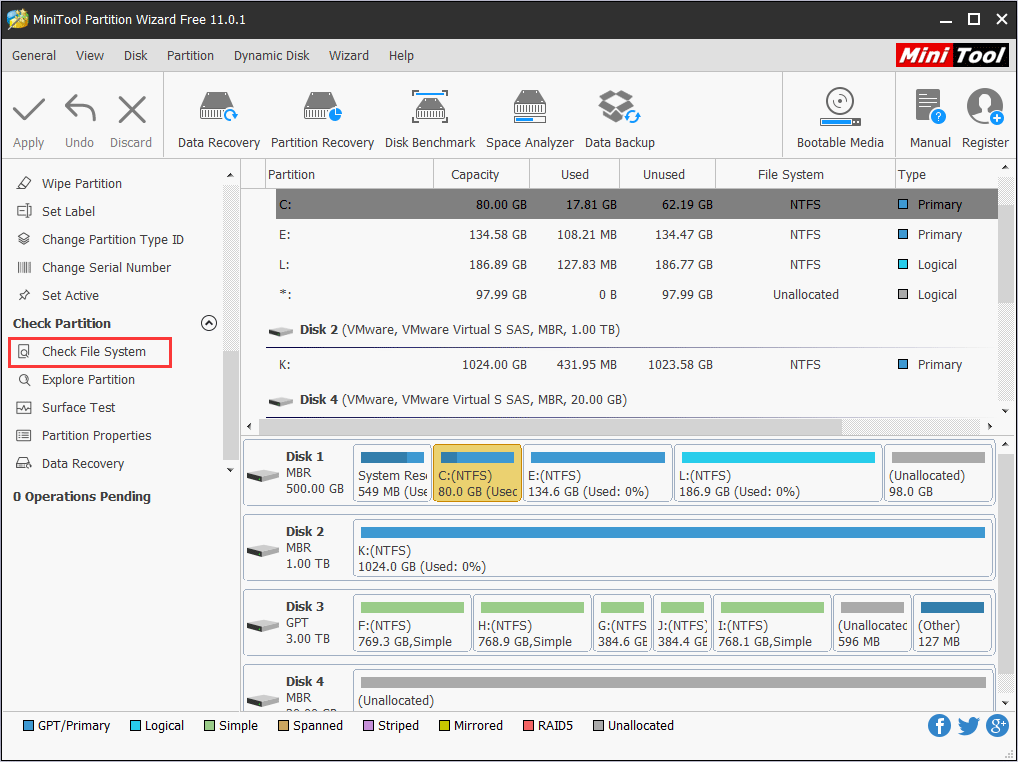The width and height of the screenshot is (1018, 762).
Task: Select I:(NTFS) block on Disk 3
Action: coord(772,623)
